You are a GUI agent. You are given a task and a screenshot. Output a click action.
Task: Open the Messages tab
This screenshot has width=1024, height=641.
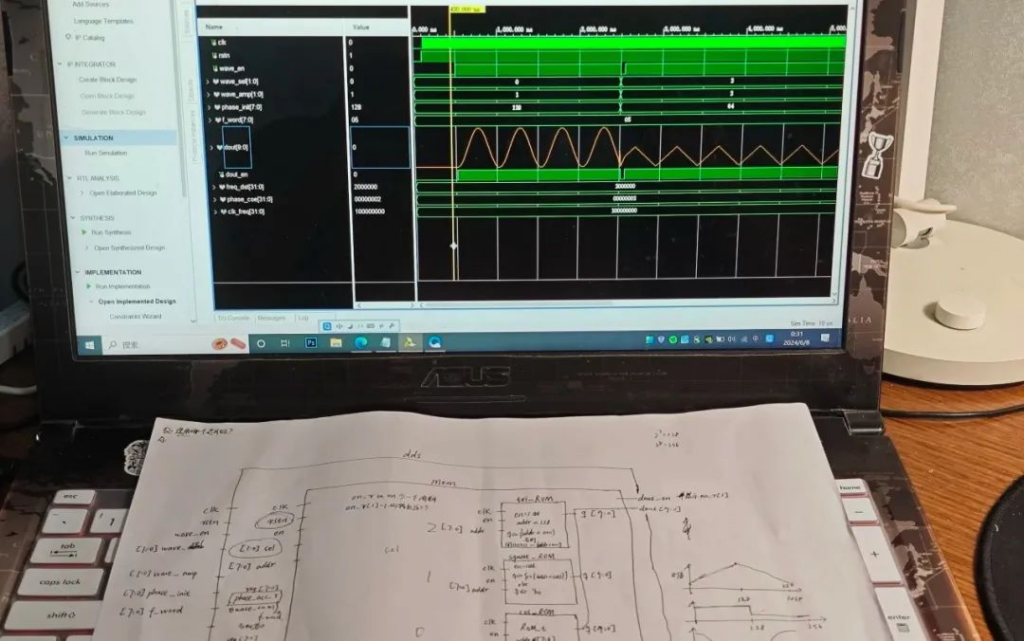point(271,318)
